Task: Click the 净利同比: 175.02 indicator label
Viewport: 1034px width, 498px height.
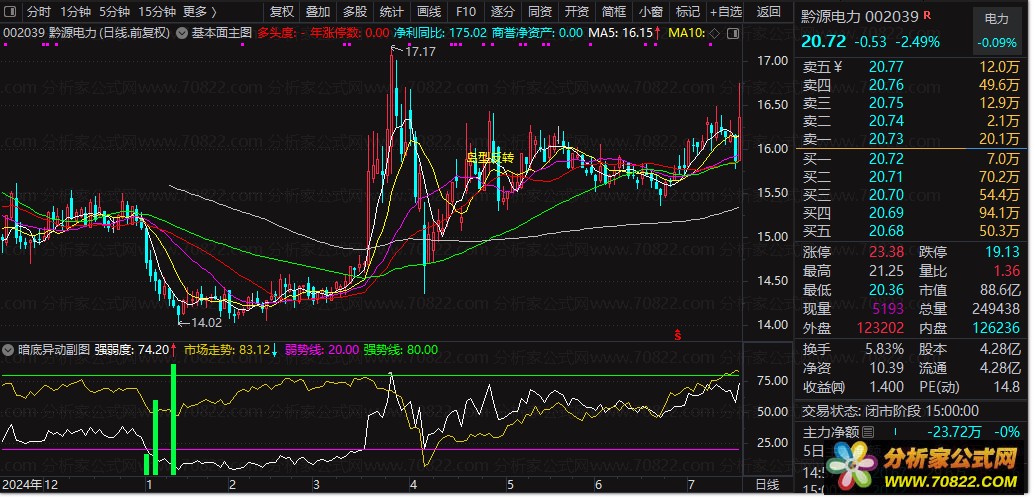Action: 440,32
